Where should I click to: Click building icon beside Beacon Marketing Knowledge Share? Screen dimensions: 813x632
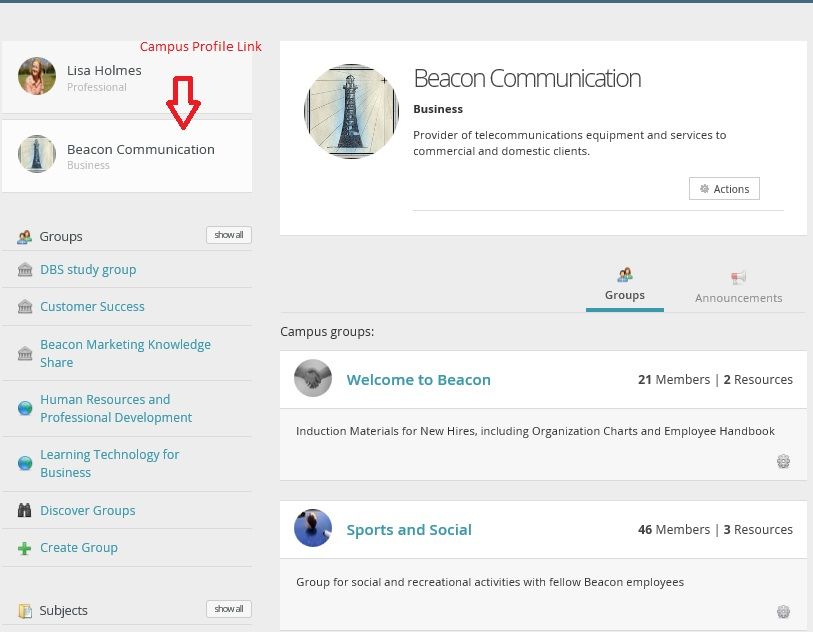[25, 354]
